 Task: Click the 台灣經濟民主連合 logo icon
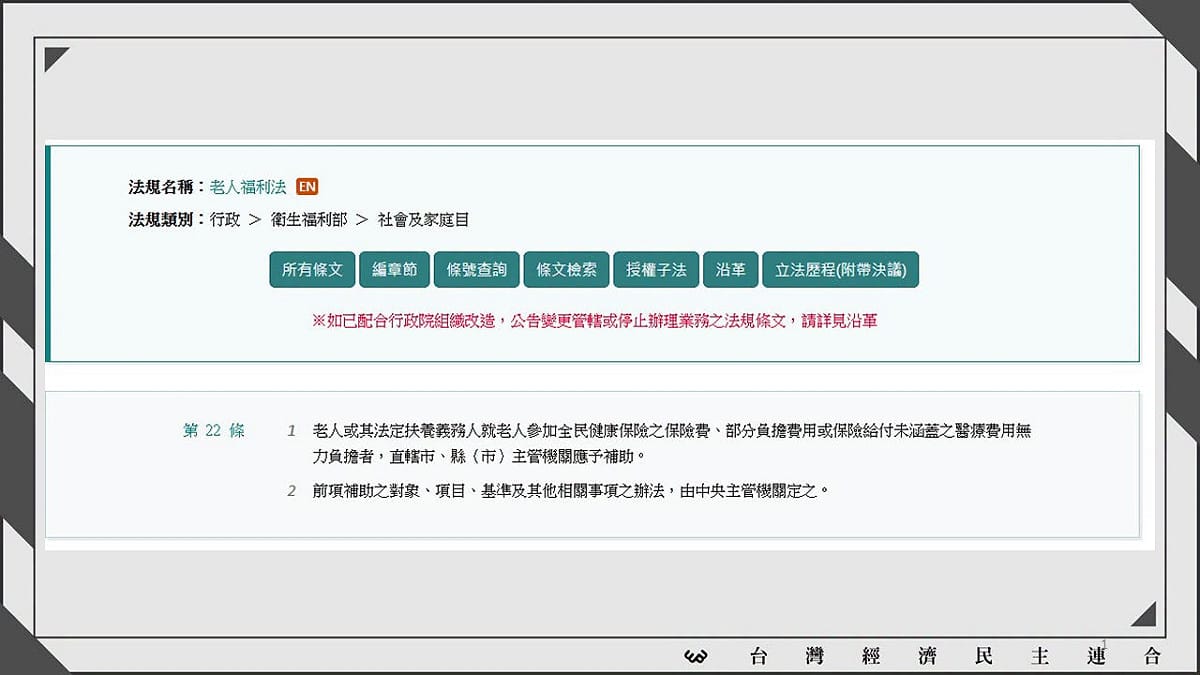click(x=696, y=656)
